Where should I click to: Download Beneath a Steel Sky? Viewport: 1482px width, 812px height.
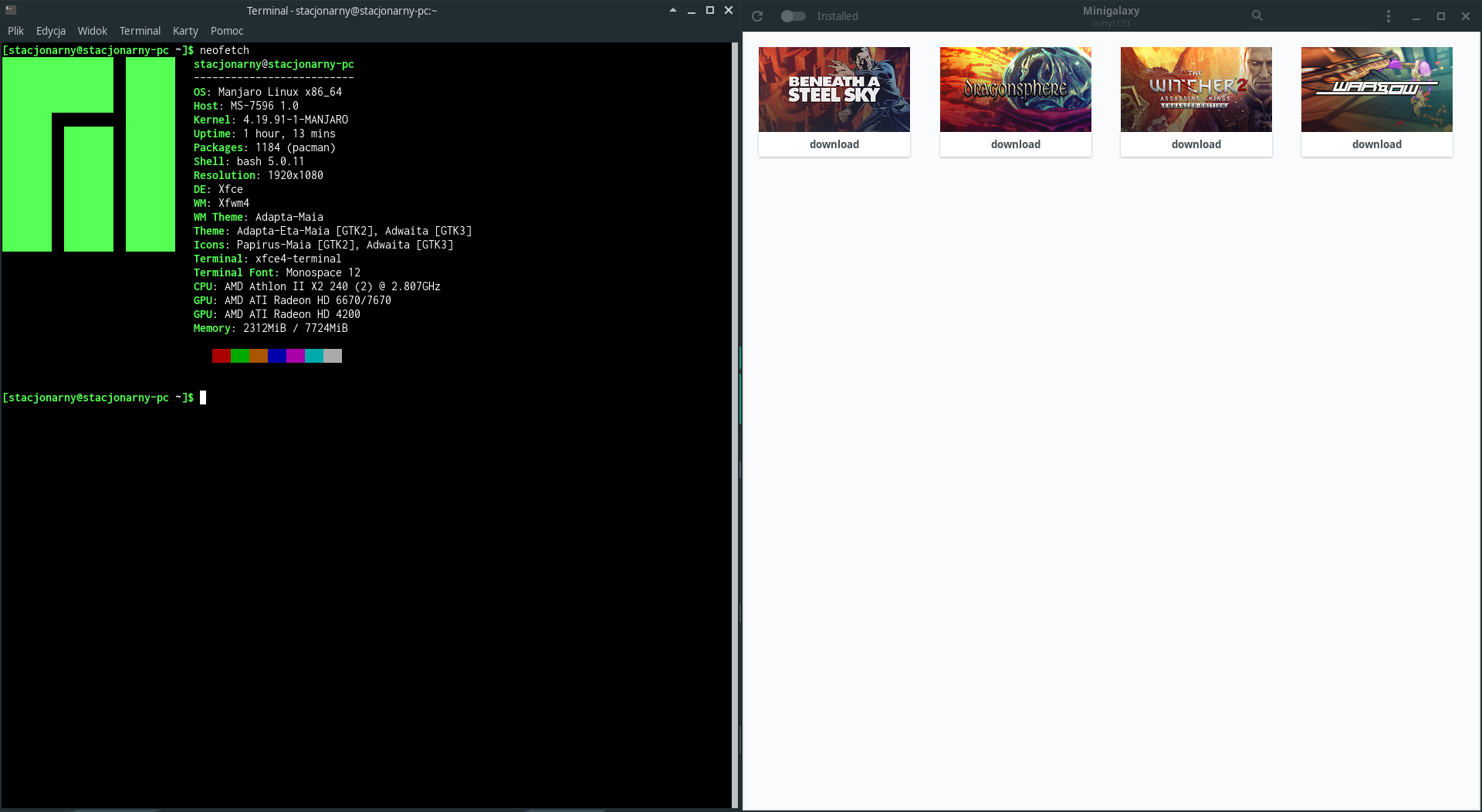(834, 144)
